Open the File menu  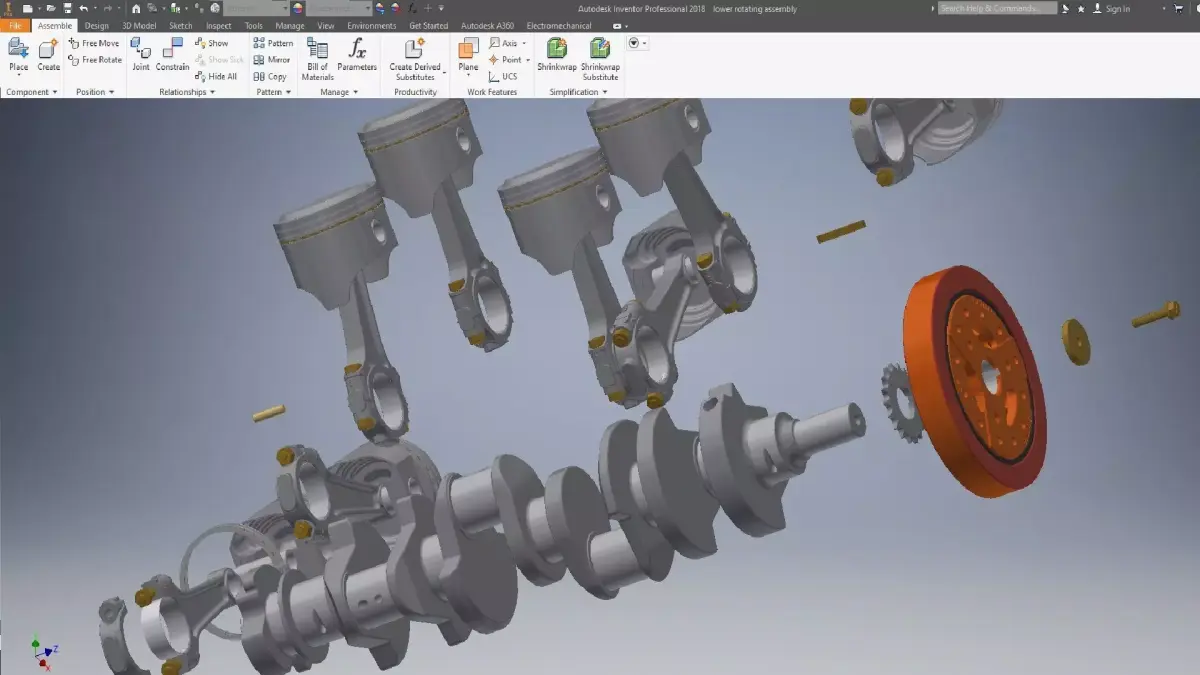pyautogui.click(x=15, y=25)
